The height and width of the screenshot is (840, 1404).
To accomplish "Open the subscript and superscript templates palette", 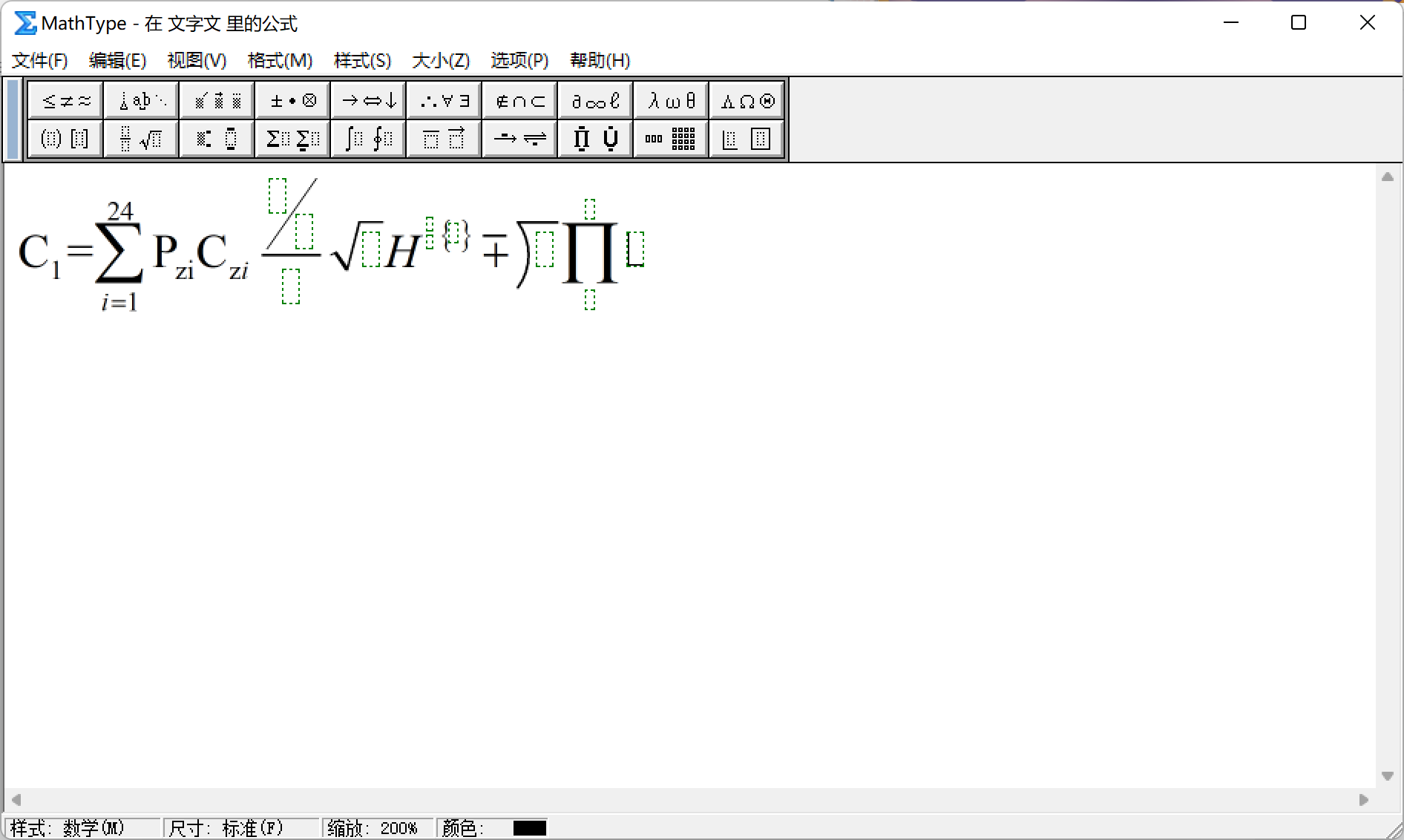I will [216, 139].
